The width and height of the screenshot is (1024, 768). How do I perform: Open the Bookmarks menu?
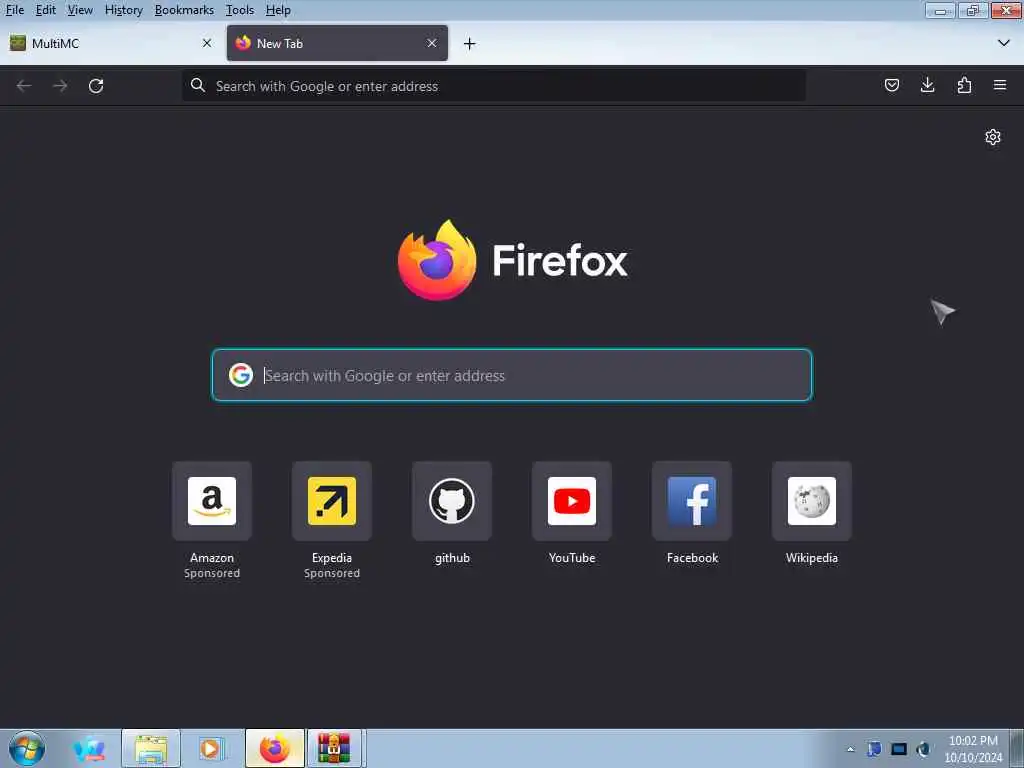(x=184, y=10)
